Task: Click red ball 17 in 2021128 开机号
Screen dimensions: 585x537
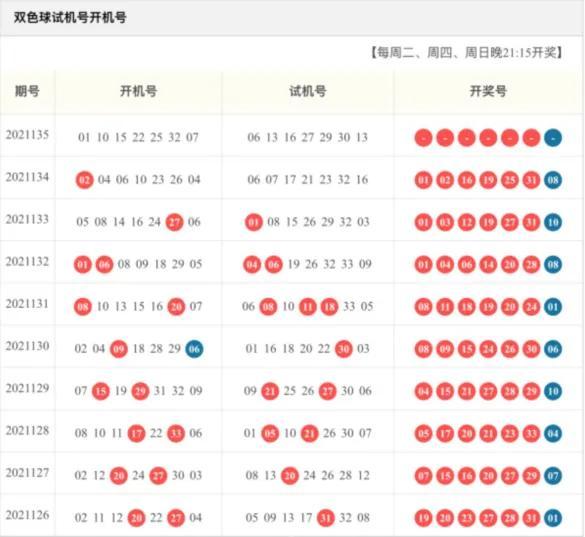Action: pos(137,434)
